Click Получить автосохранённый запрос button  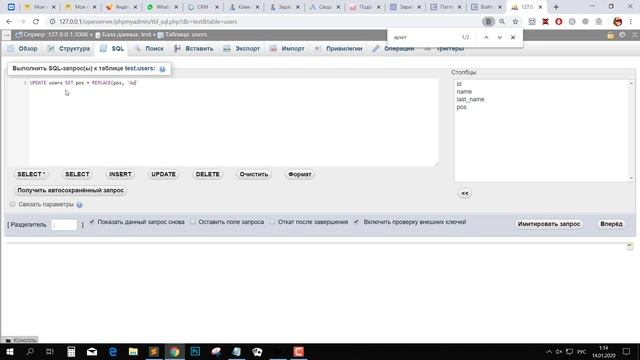70,190
